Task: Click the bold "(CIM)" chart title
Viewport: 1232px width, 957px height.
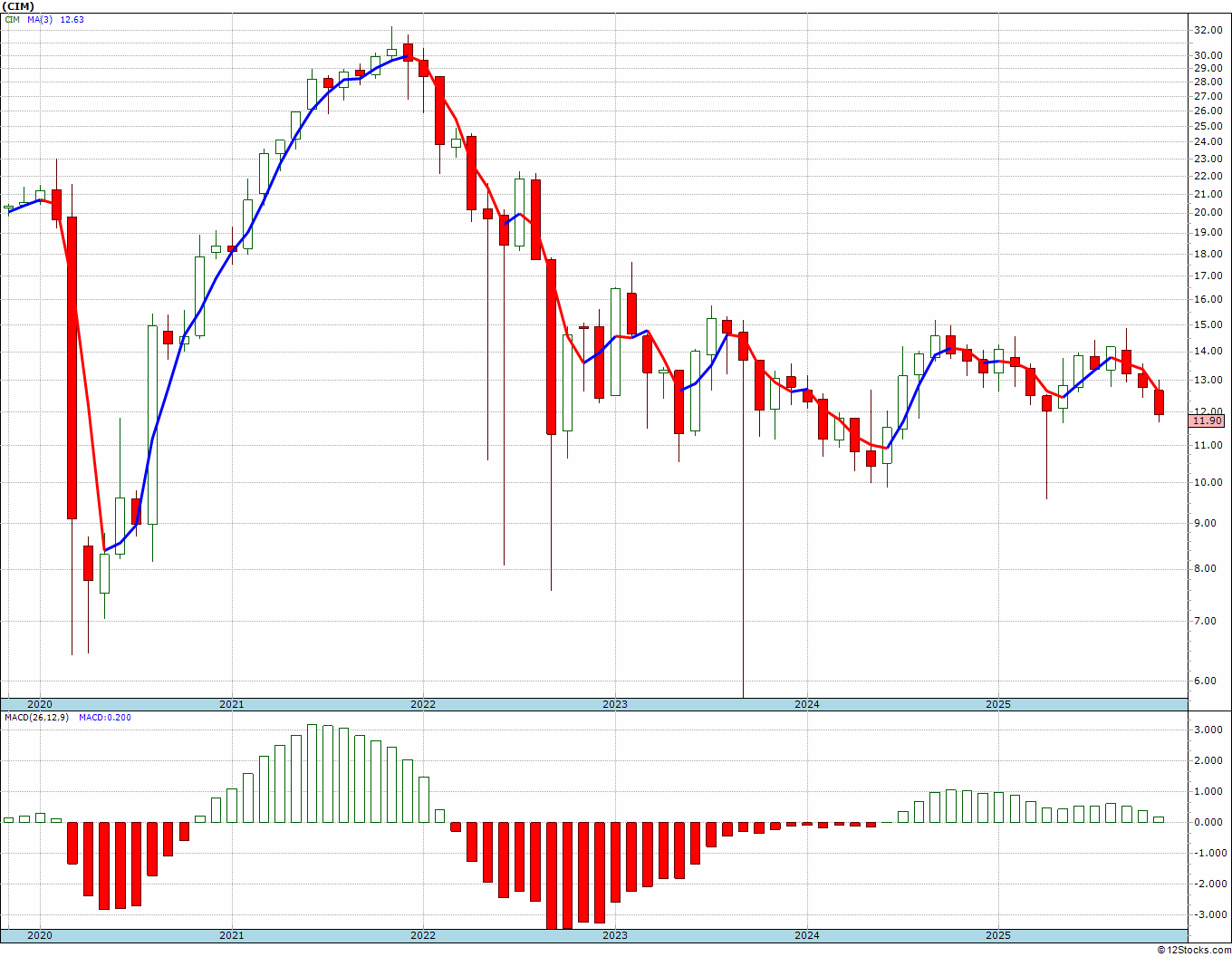Action: pos(19,6)
